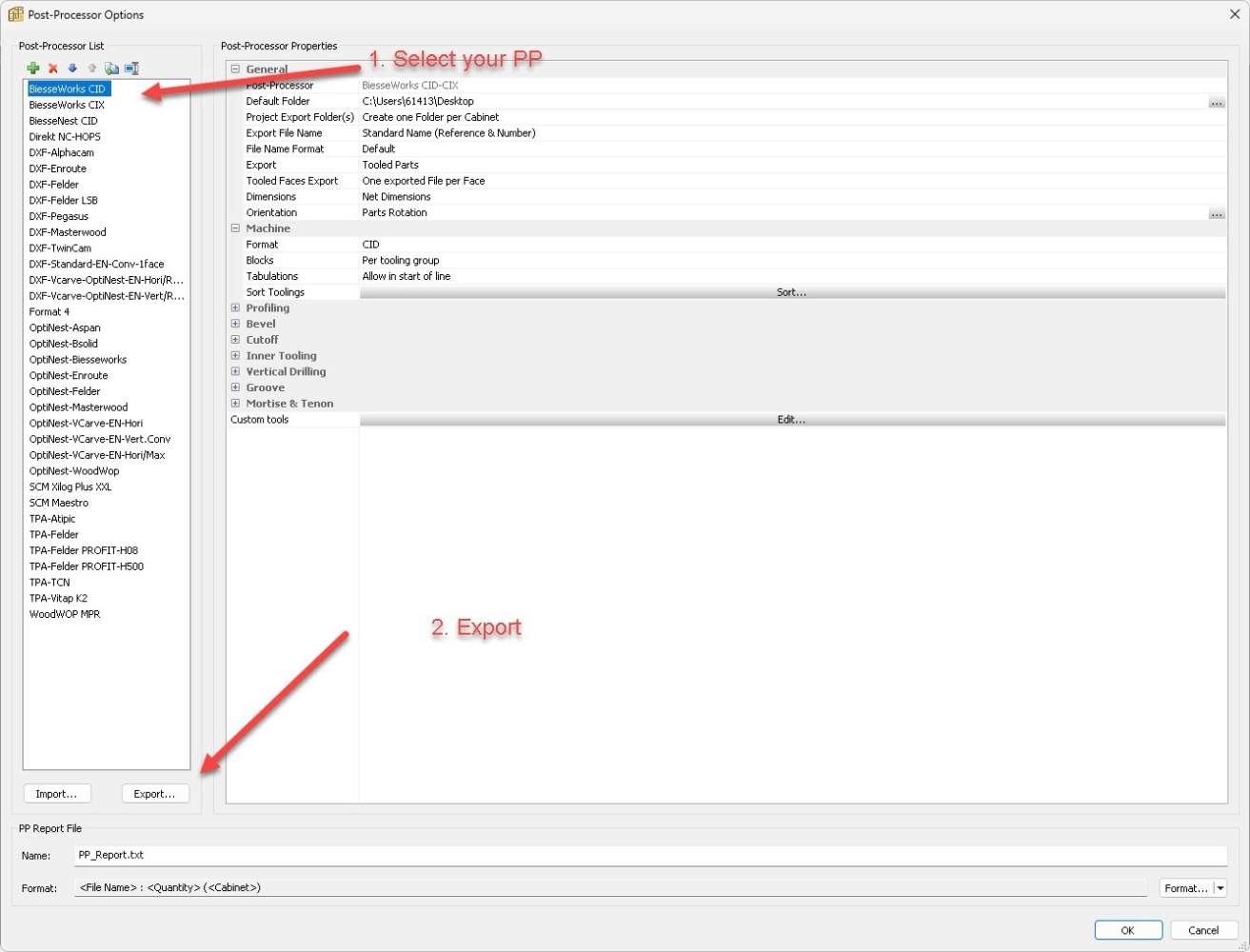Select OptiNest-Biesseworks in the list
Viewport: 1250px width, 952px height.
[x=77, y=360]
